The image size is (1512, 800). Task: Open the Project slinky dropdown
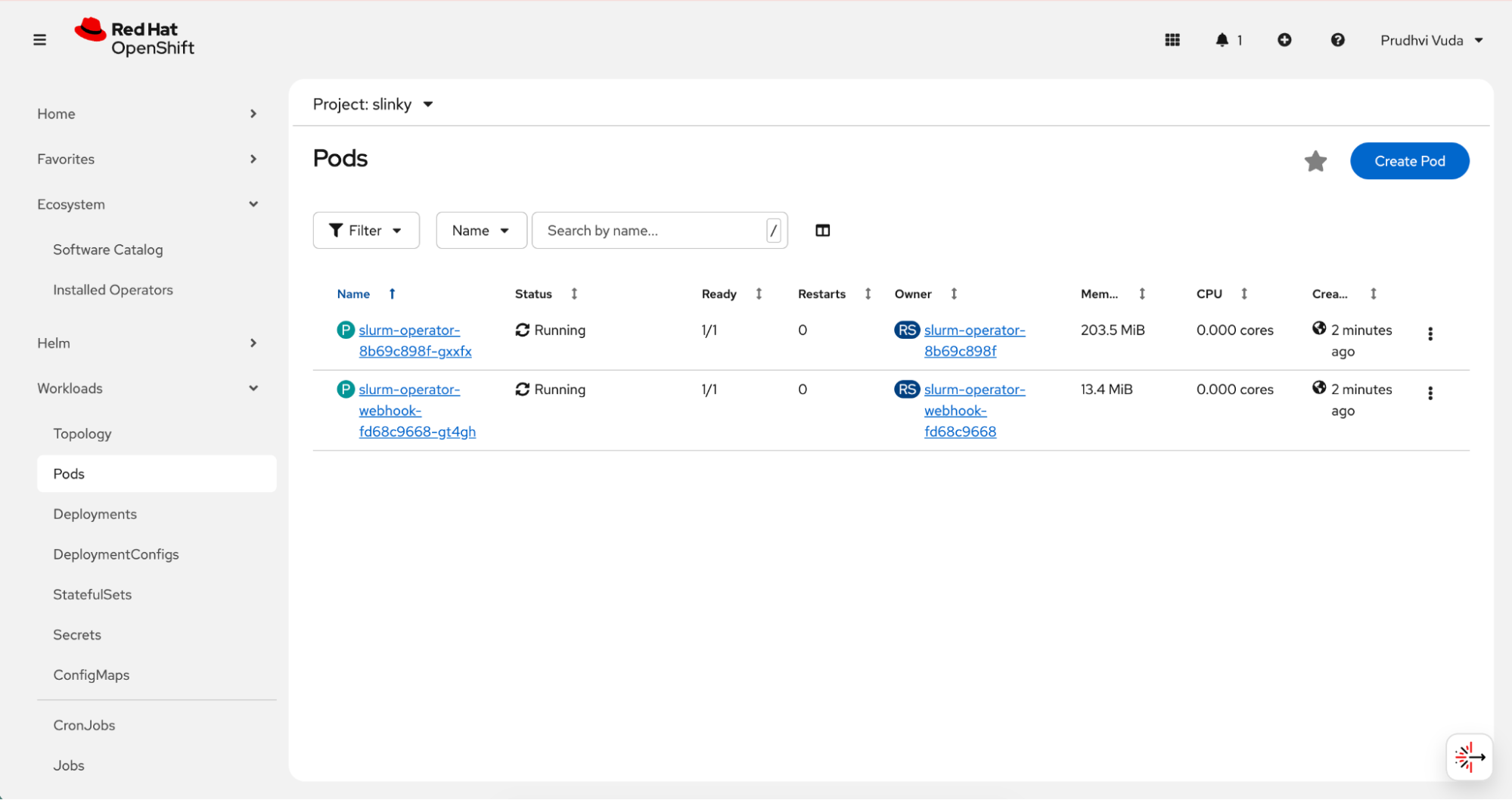tap(373, 104)
